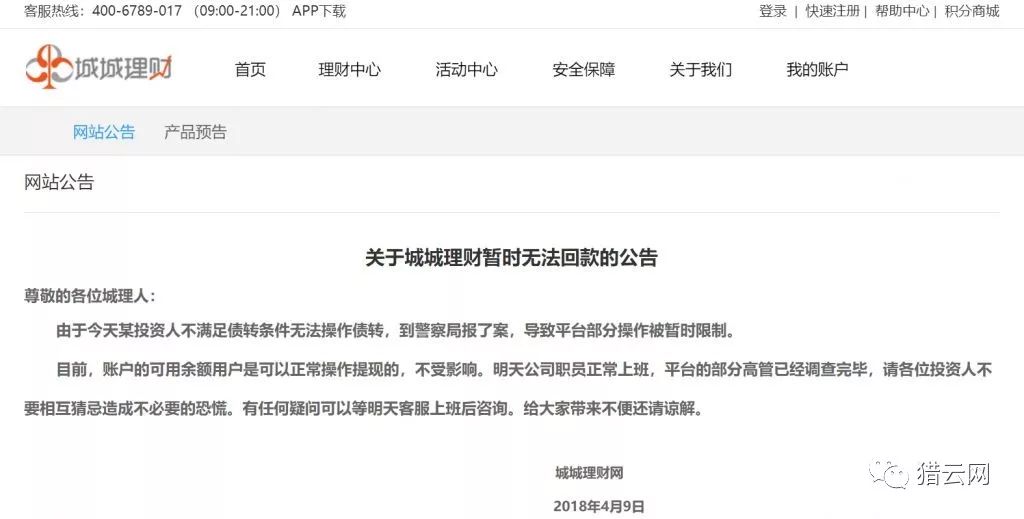This screenshot has height=519, width=1024.
Task: Open 关于我们 in the navigation
Action: coord(701,69)
